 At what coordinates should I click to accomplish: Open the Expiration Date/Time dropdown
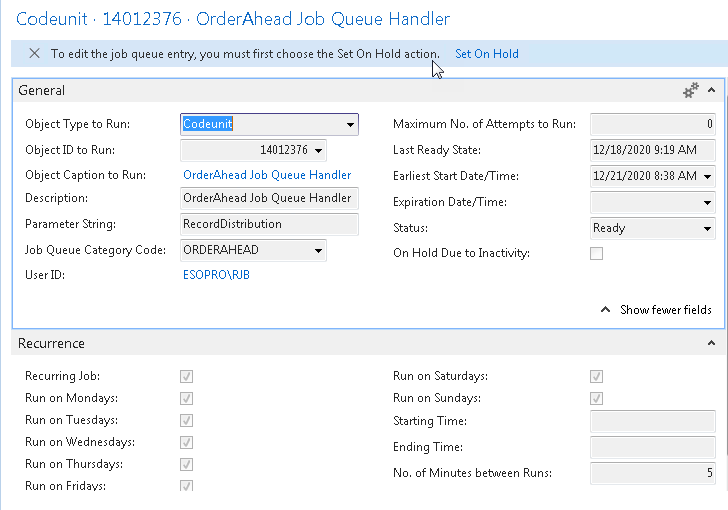click(707, 203)
